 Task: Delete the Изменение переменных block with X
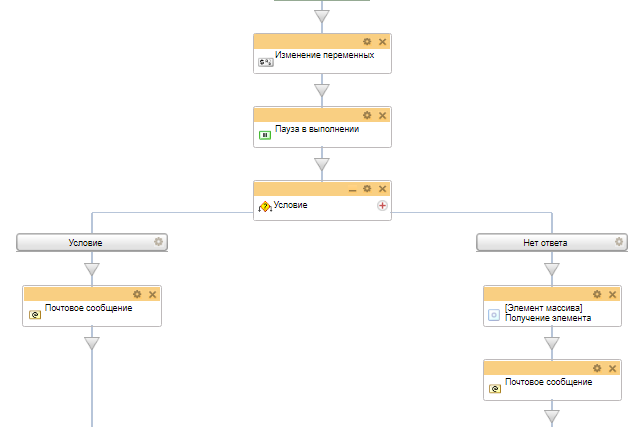(x=382, y=41)
